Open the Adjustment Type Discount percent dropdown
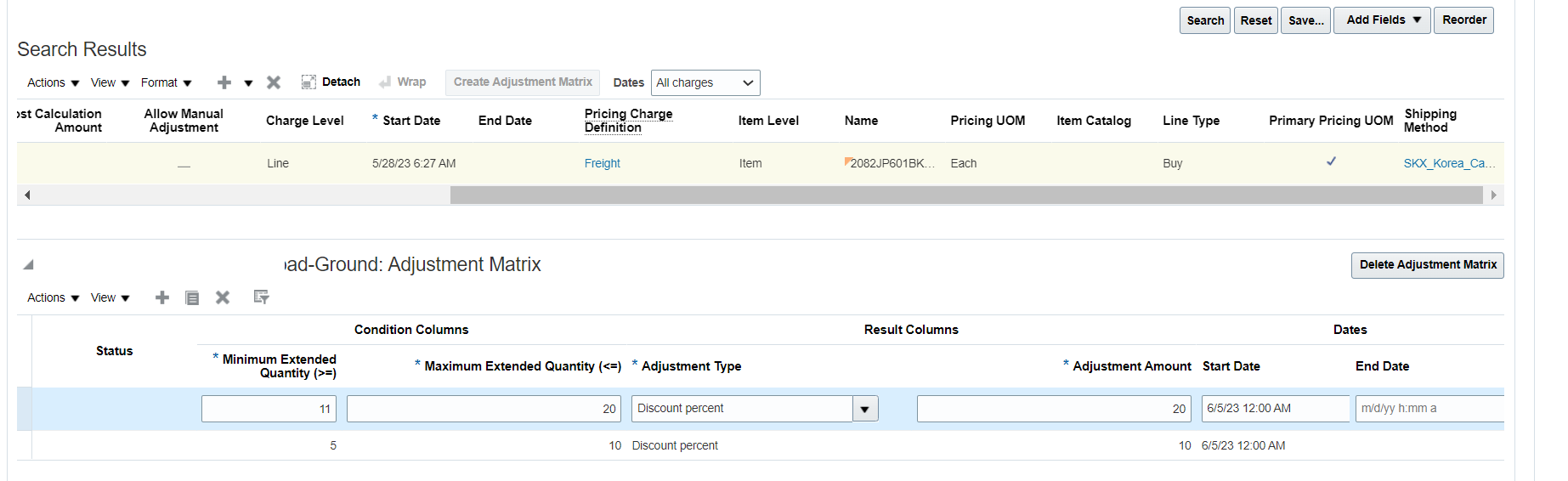1568x481 pixels. point(864,409)
